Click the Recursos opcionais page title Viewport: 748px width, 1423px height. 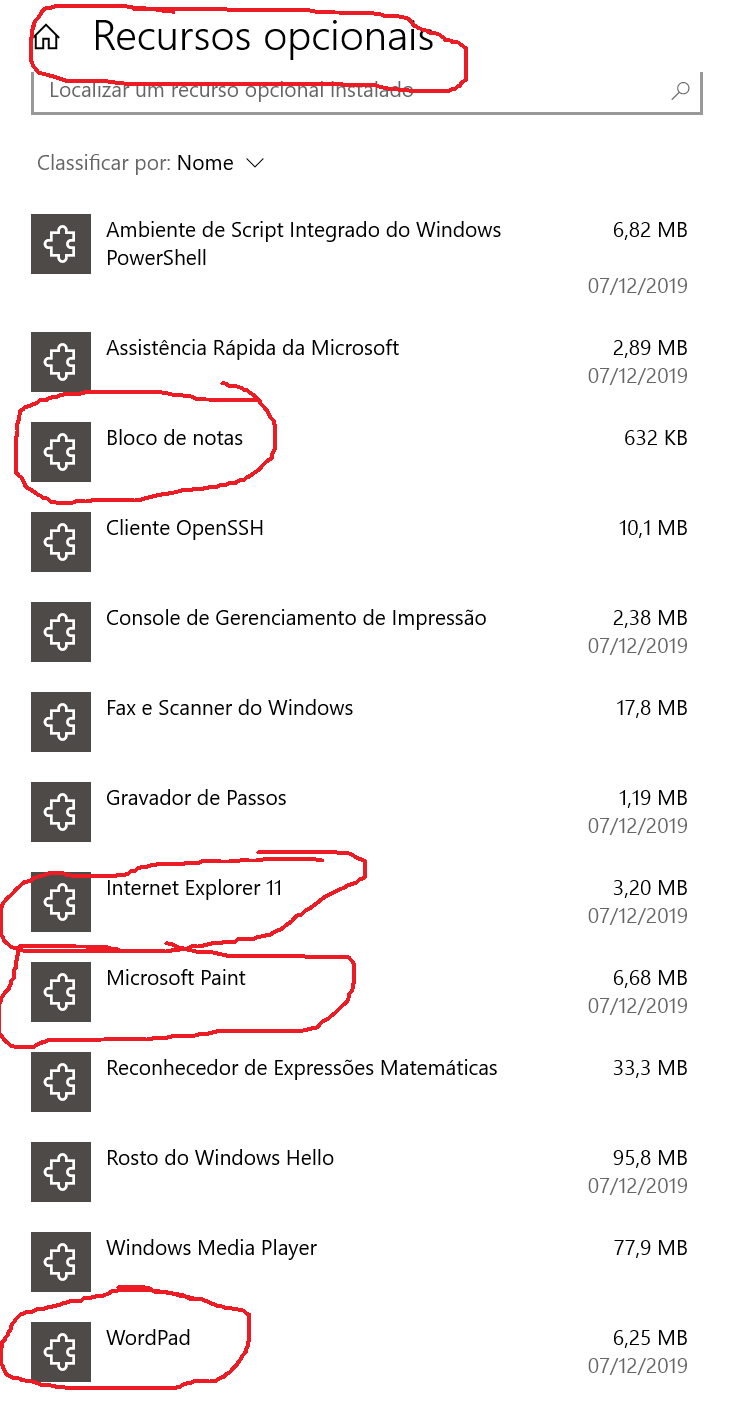(262, 37)
